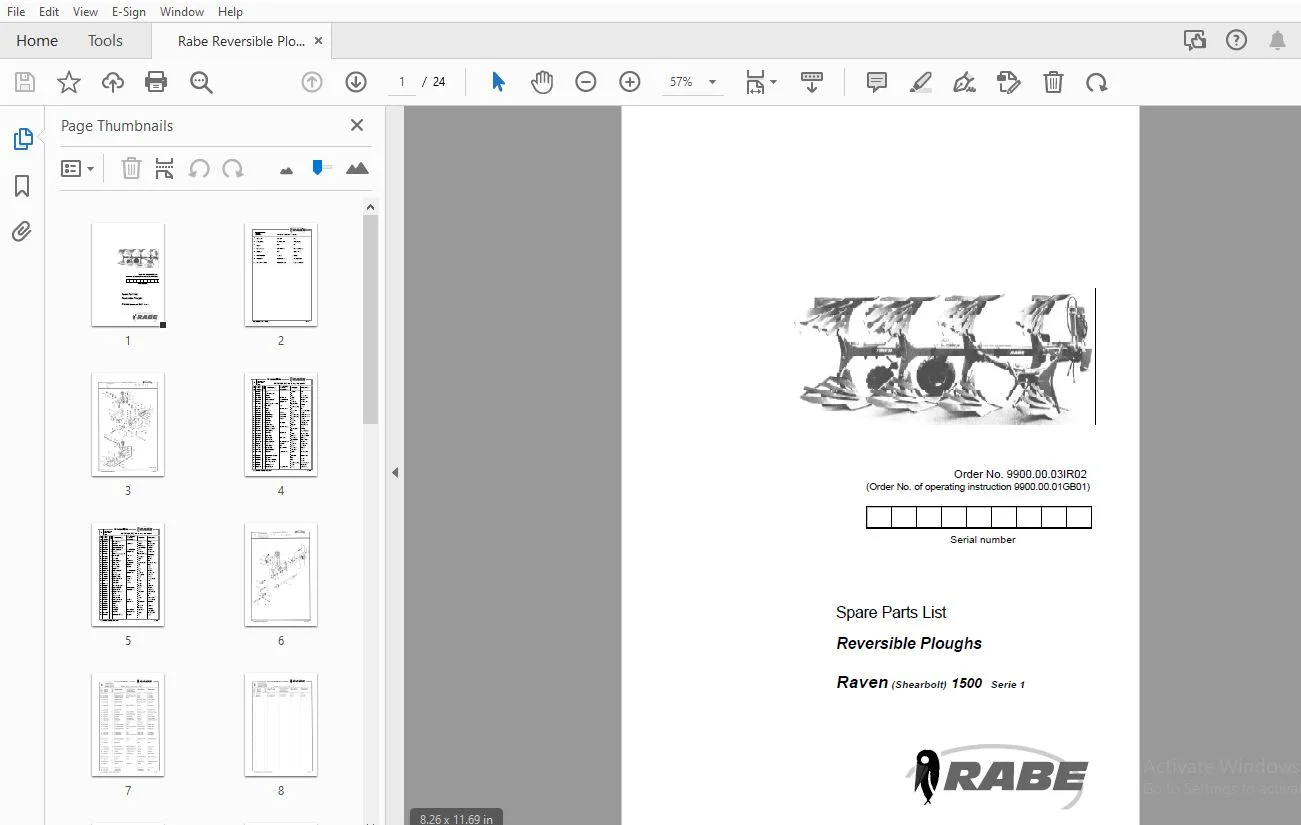Choose the selection arrow tool

(x=498, y=82)
